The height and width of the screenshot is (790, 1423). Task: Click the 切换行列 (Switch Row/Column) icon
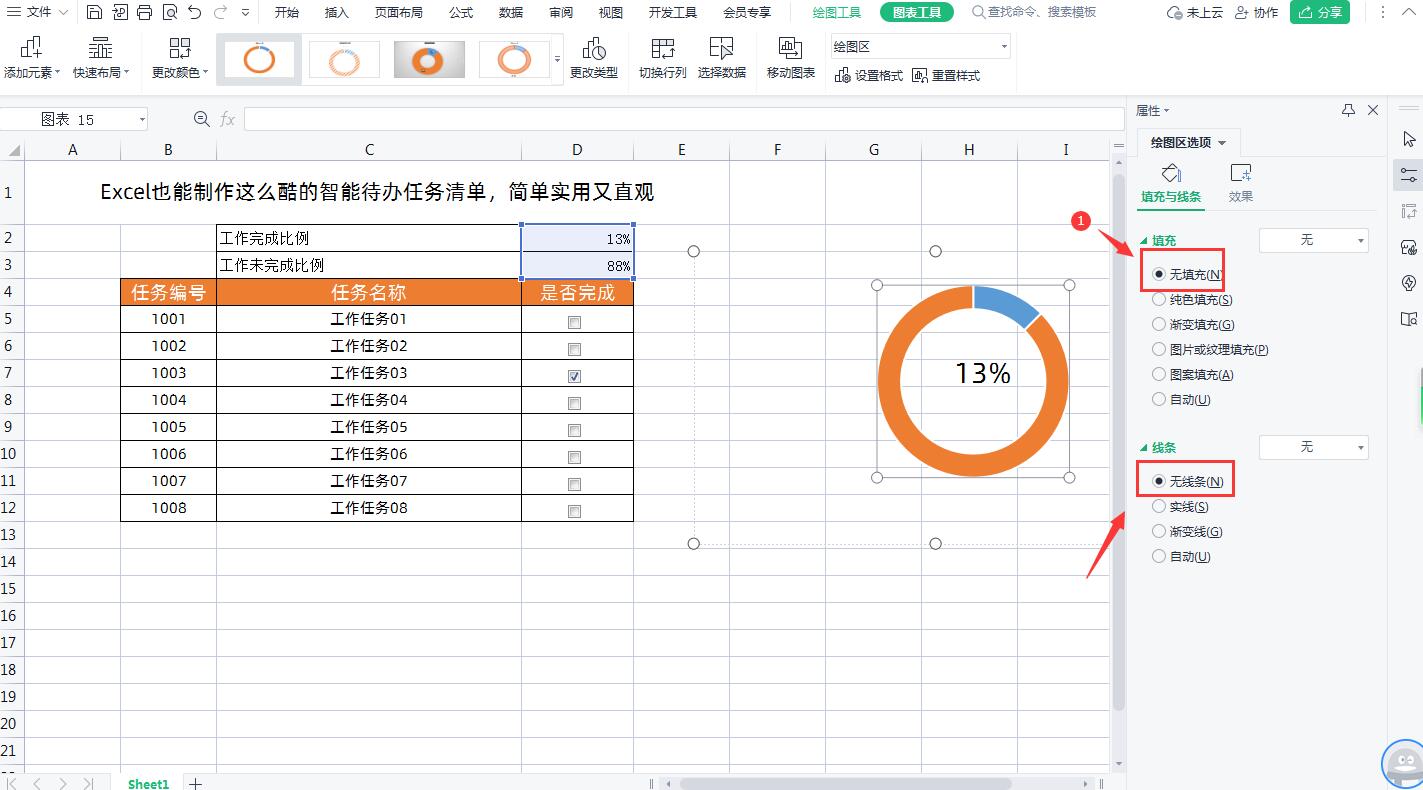(662, 57)
